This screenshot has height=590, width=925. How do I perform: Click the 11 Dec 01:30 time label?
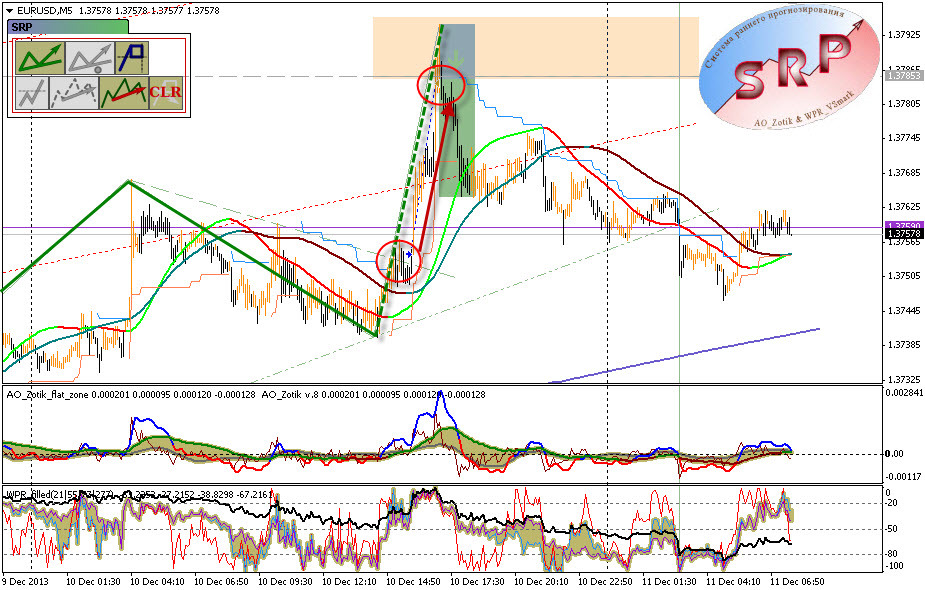coord(670,582)
